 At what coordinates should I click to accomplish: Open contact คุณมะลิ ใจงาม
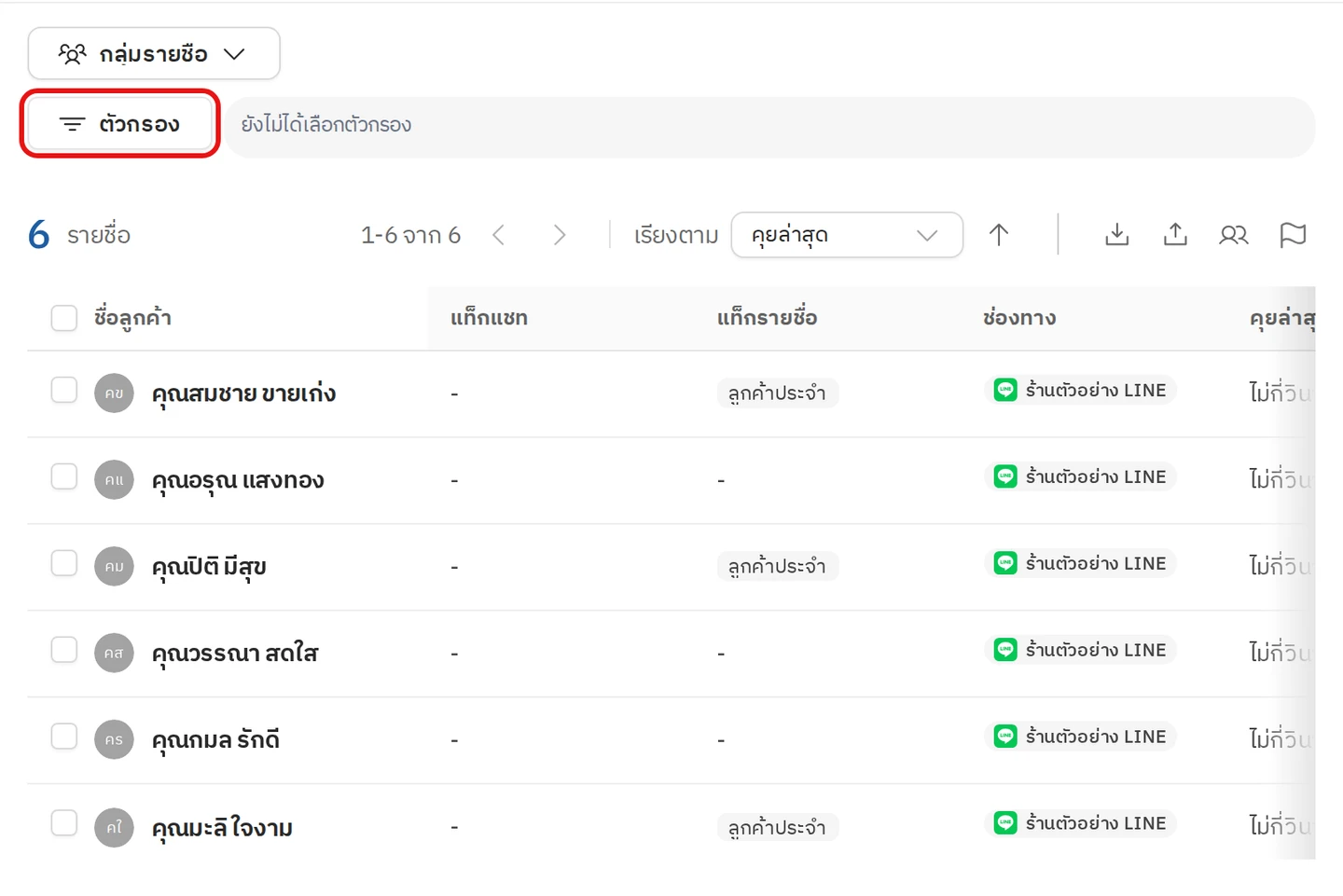pyautogui.click(x=222, y=828)
